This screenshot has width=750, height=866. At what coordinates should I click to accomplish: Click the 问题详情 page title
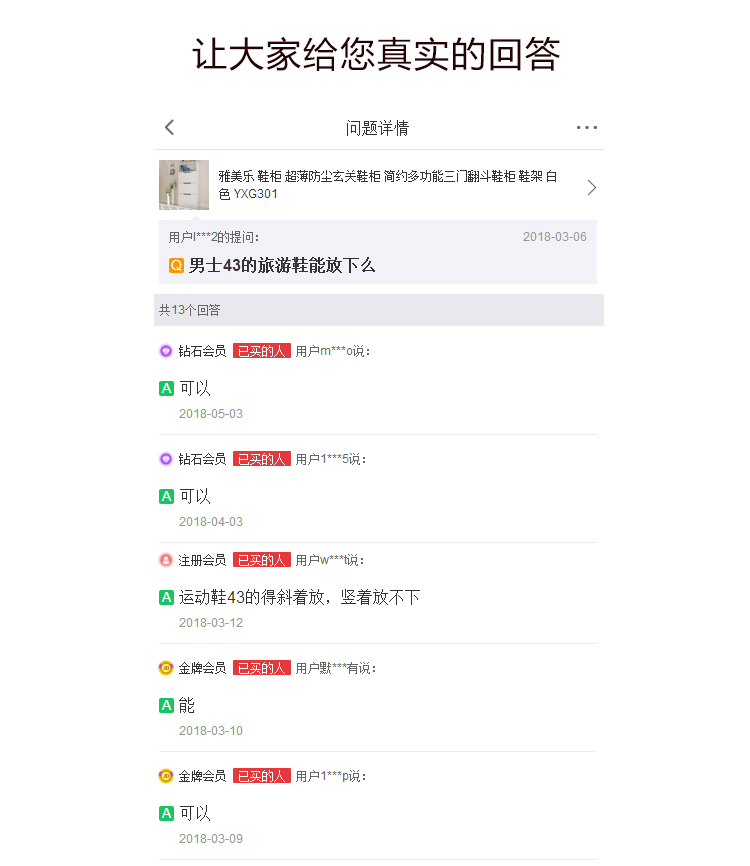tap(377, 128)
